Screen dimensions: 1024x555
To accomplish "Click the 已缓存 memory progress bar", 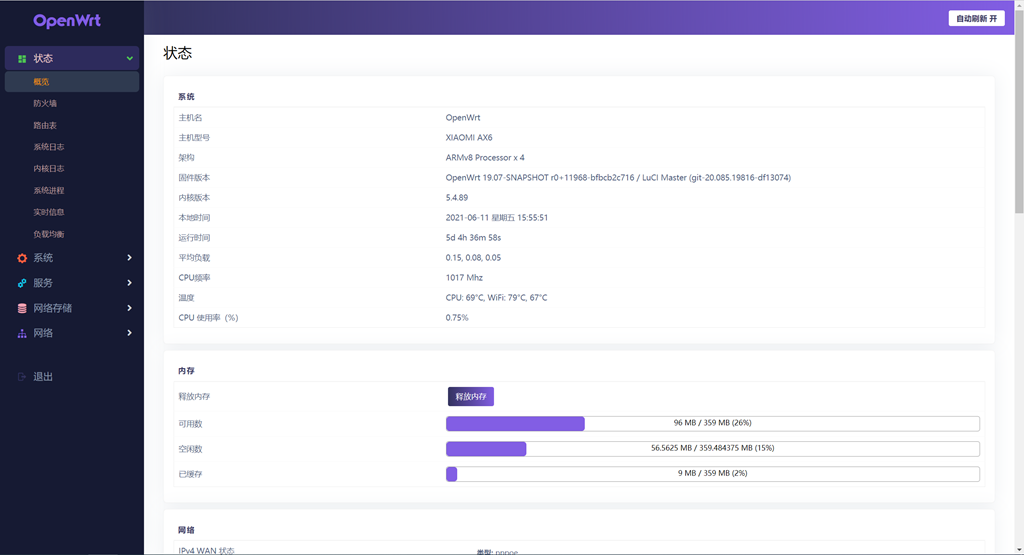I will coord(712,473).
